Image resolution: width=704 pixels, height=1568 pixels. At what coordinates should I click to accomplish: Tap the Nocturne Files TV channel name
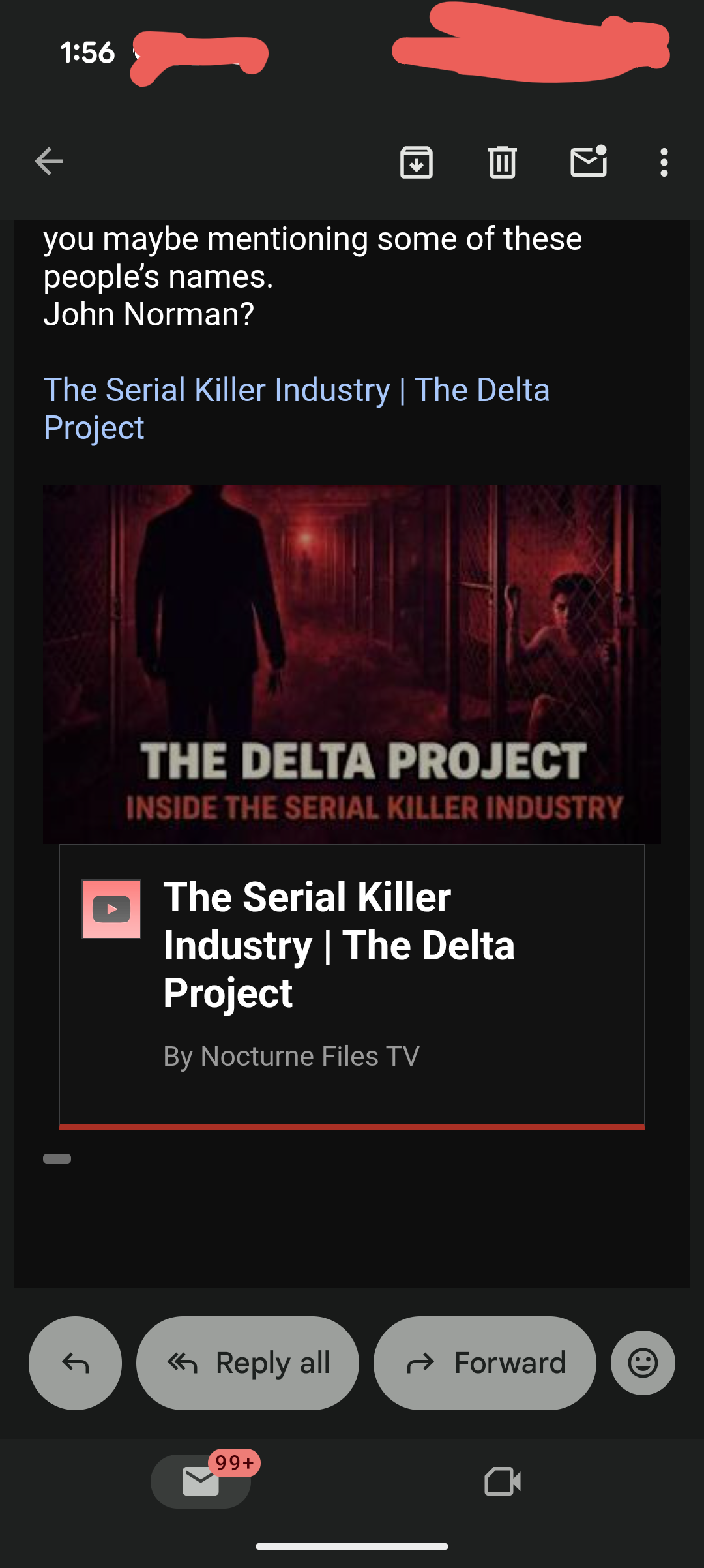click(291, 1056)
